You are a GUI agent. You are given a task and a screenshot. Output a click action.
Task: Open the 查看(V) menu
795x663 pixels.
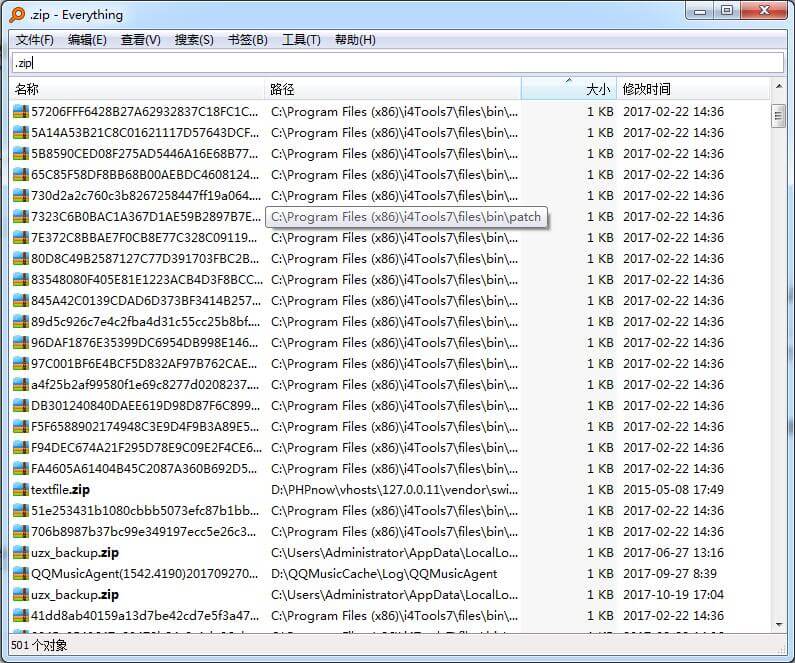tap(140, 40)
